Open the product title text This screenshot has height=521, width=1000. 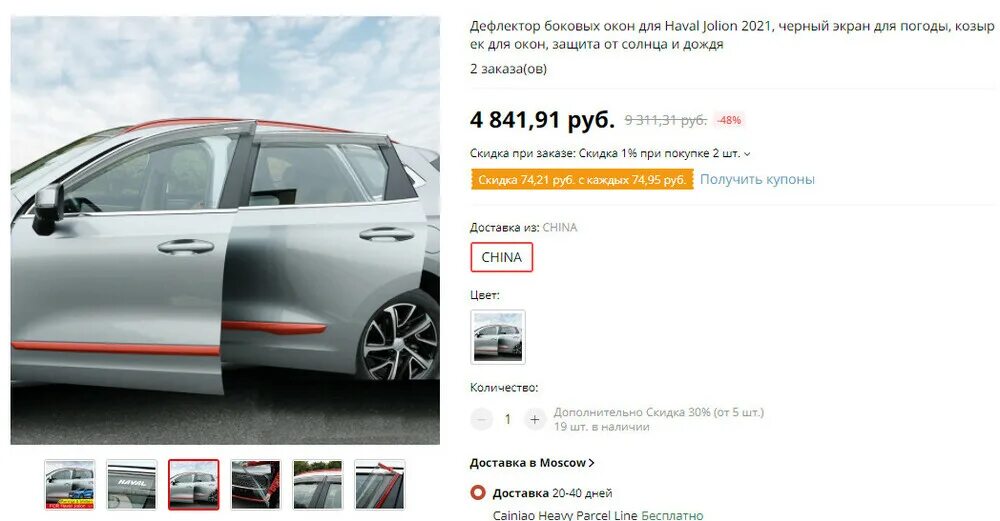732,35
